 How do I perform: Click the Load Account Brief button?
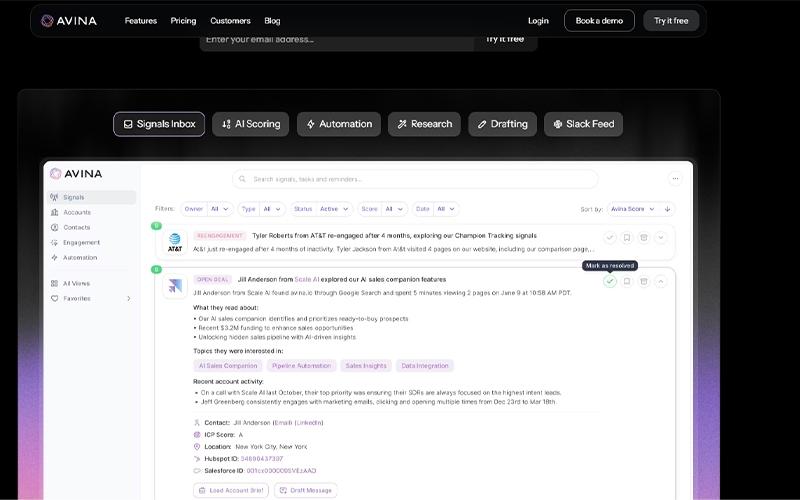click(x=231, y=490)
